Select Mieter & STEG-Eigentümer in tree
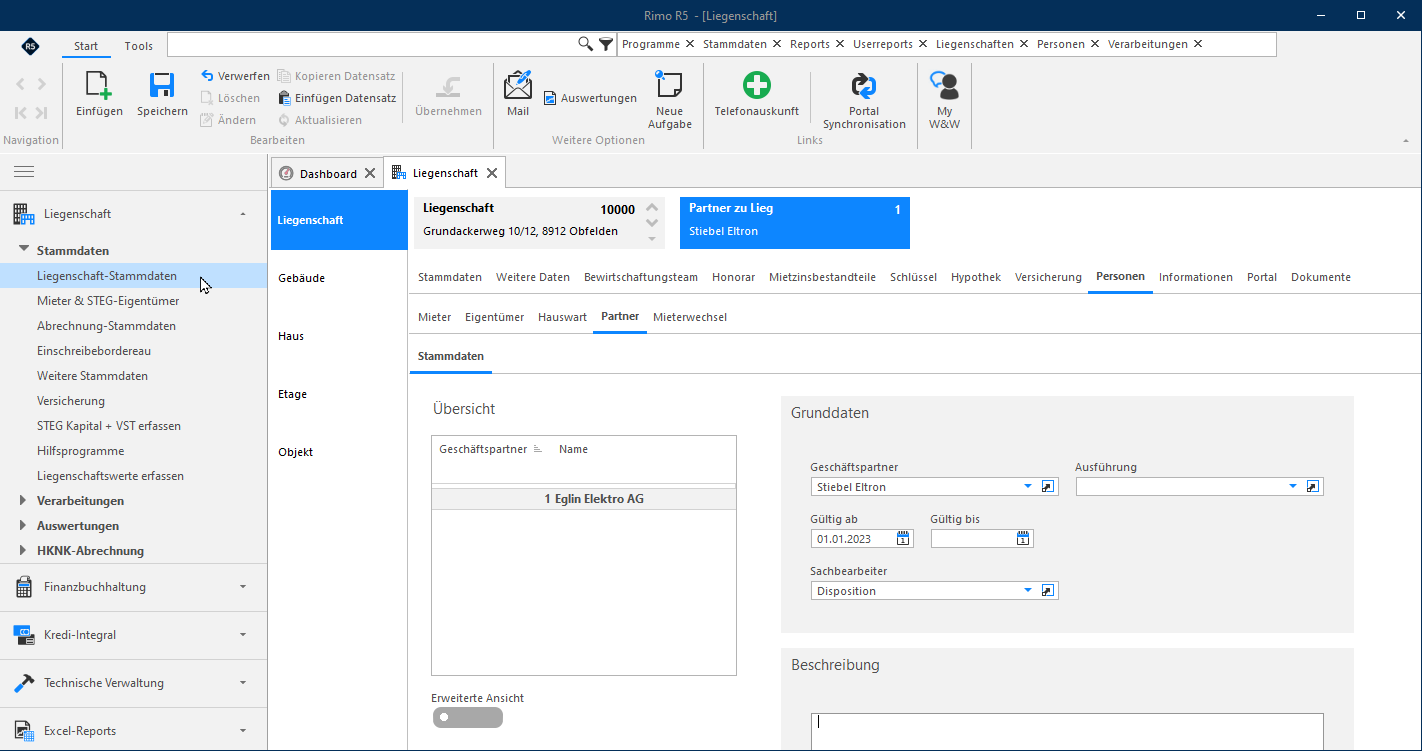Image resolution: width=1422 pixels, height=751 pixels. [108, 301]
